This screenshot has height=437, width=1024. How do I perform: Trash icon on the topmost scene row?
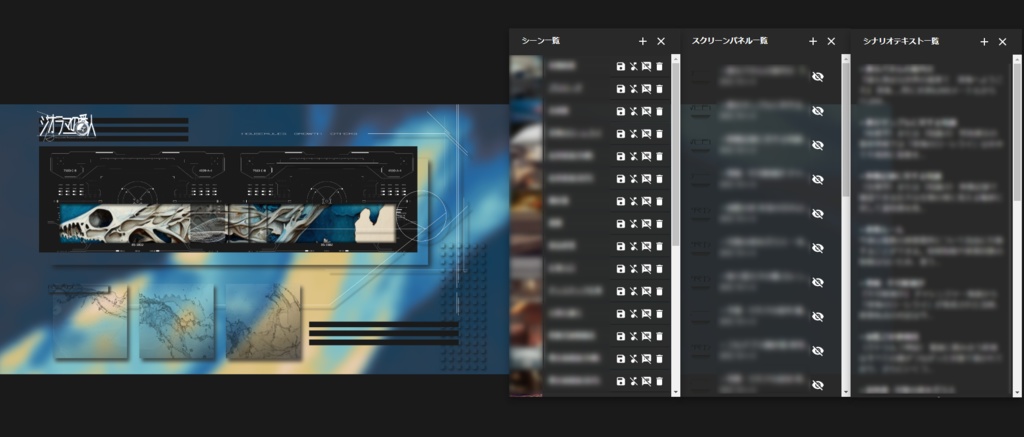(x=659, y=67)
